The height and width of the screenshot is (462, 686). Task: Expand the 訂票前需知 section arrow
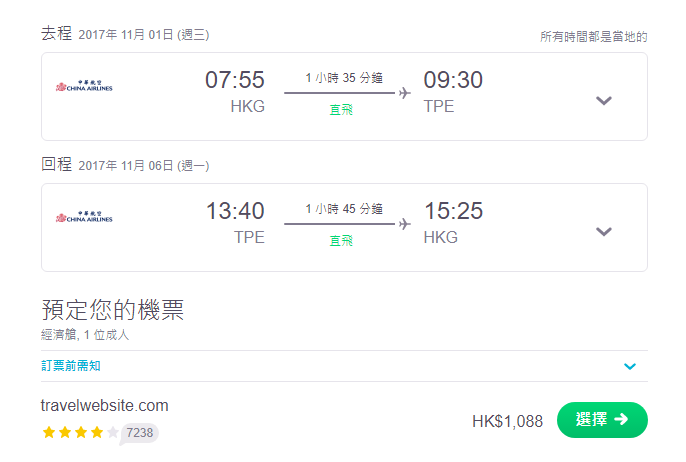coord(630,366)
